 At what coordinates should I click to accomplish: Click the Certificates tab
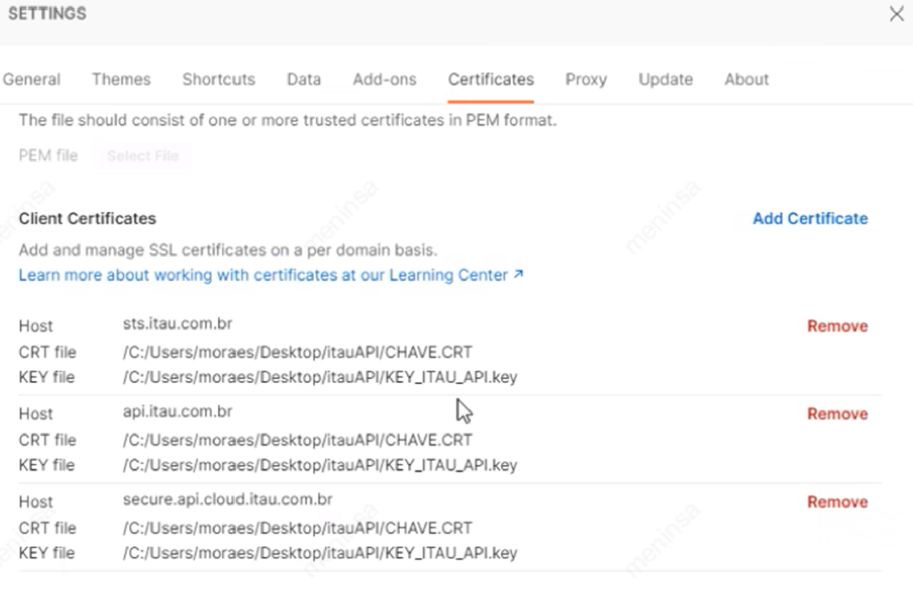(x=490, y=79)
